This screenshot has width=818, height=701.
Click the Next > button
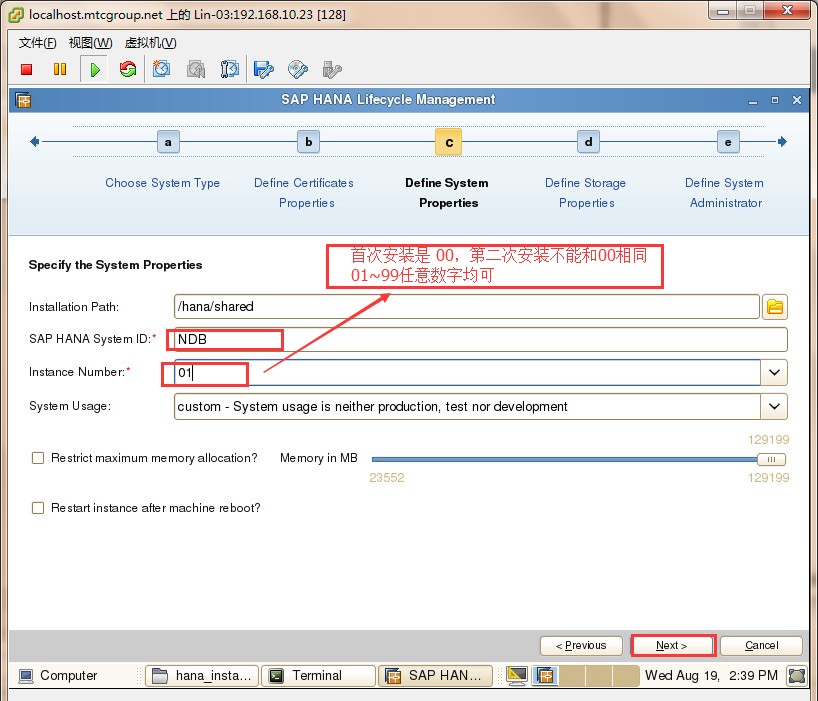point(672,646)
